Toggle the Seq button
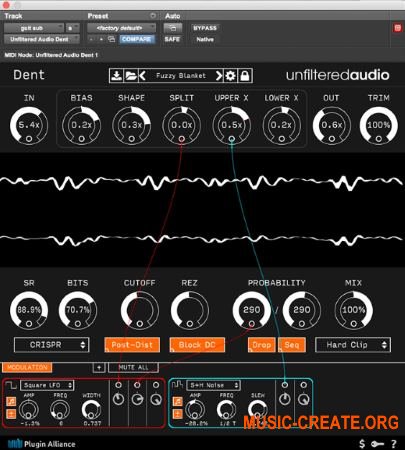Screen dimensions: 405x450 pos(292,345)
